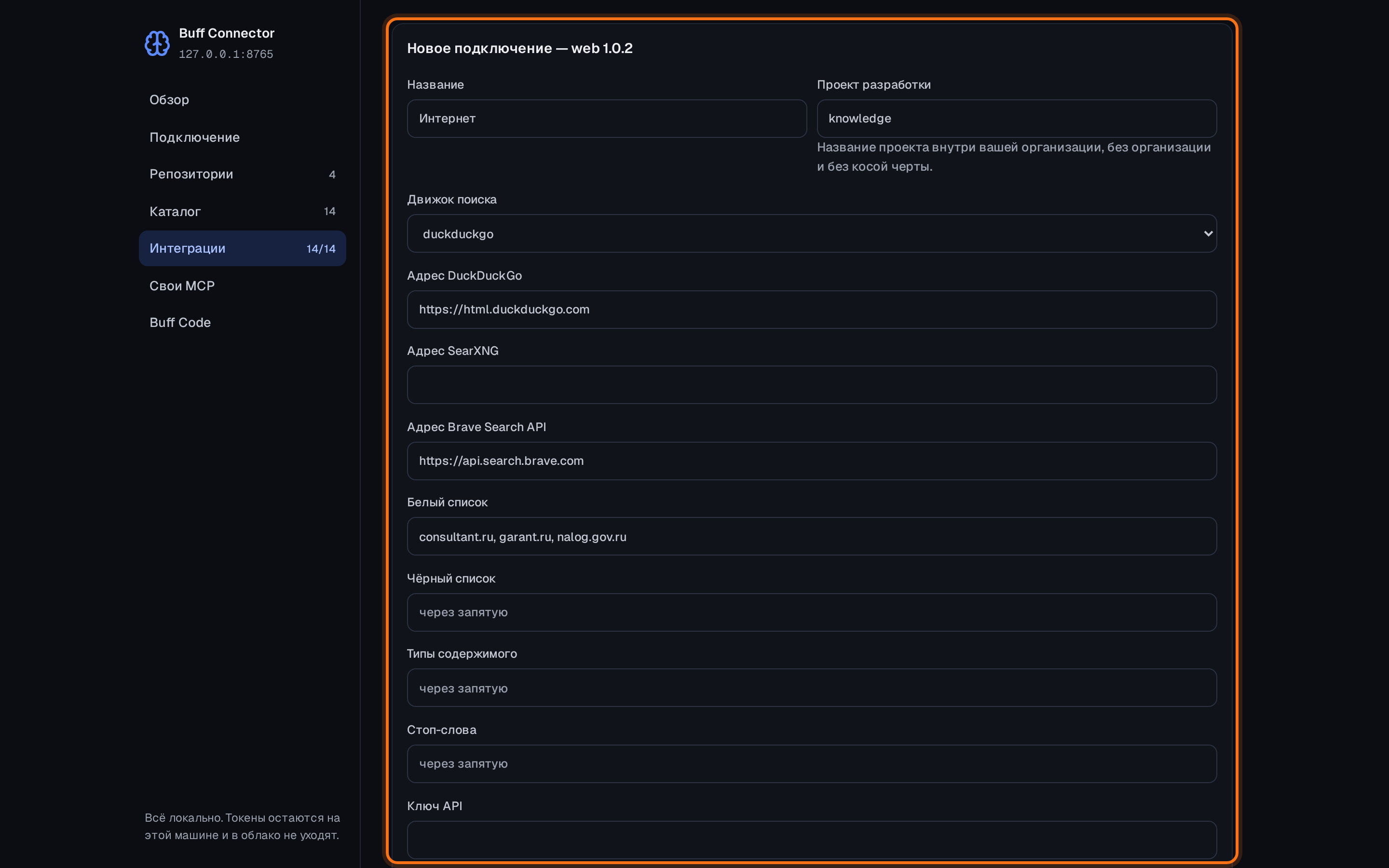Viewport: 1389px width, 868px height.
Task: Select the Интеграции sidebar item
Action: [242, 248]
